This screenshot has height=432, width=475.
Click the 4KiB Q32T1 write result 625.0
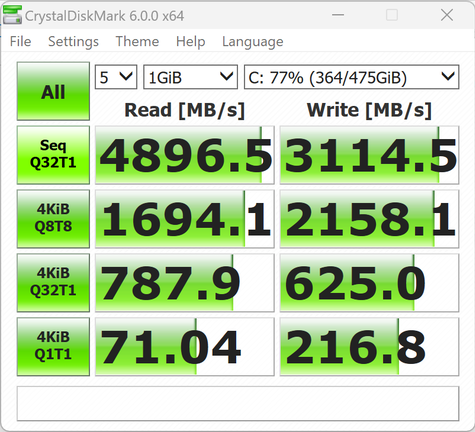369,283
